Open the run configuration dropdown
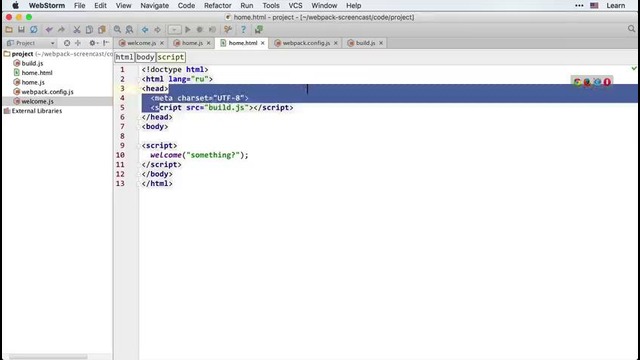640x360 pixels. [174, 29]
